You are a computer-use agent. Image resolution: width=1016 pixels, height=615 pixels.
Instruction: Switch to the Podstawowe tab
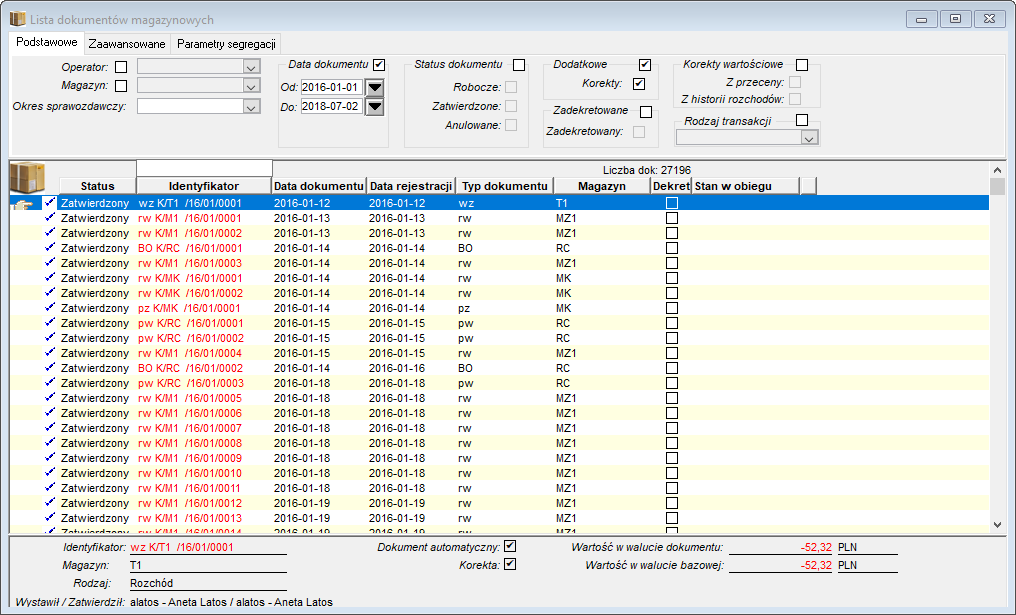click(47, 43)
